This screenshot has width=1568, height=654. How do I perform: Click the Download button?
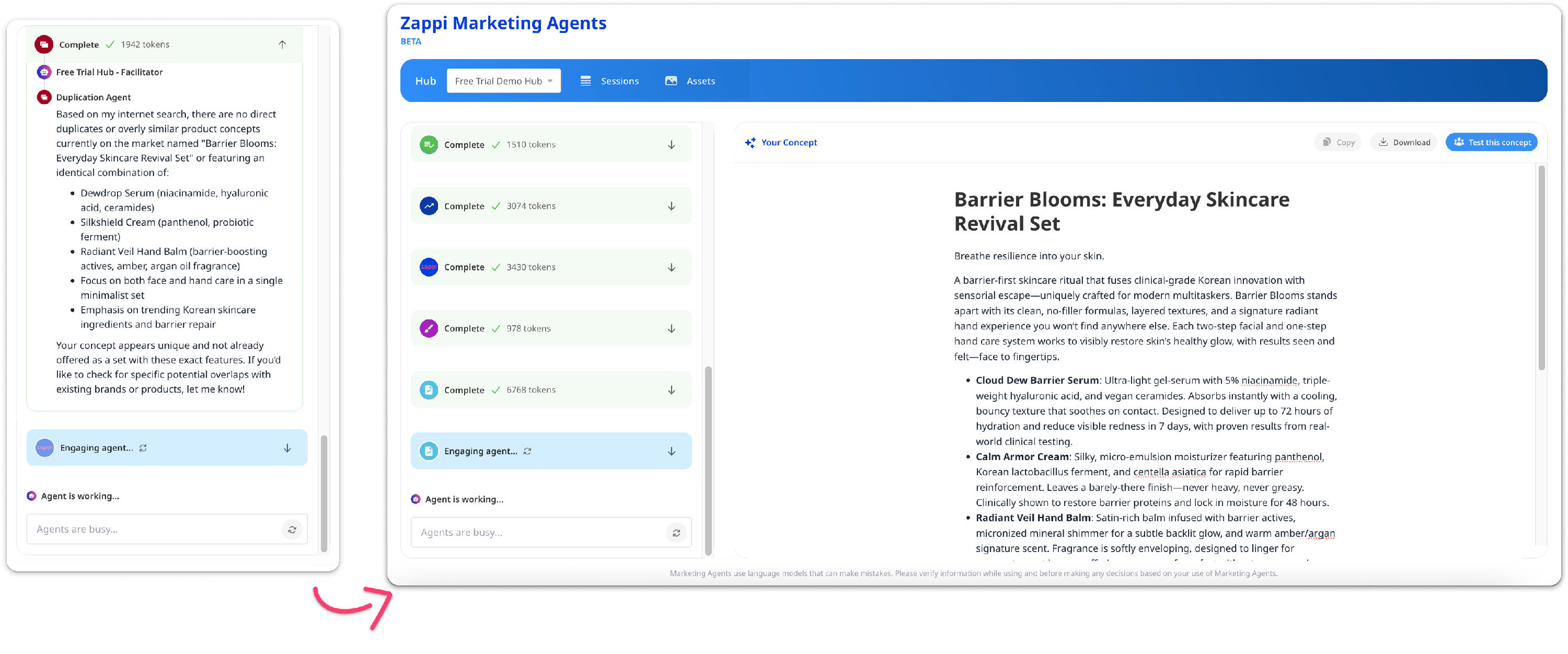(x=1404, y=142)
